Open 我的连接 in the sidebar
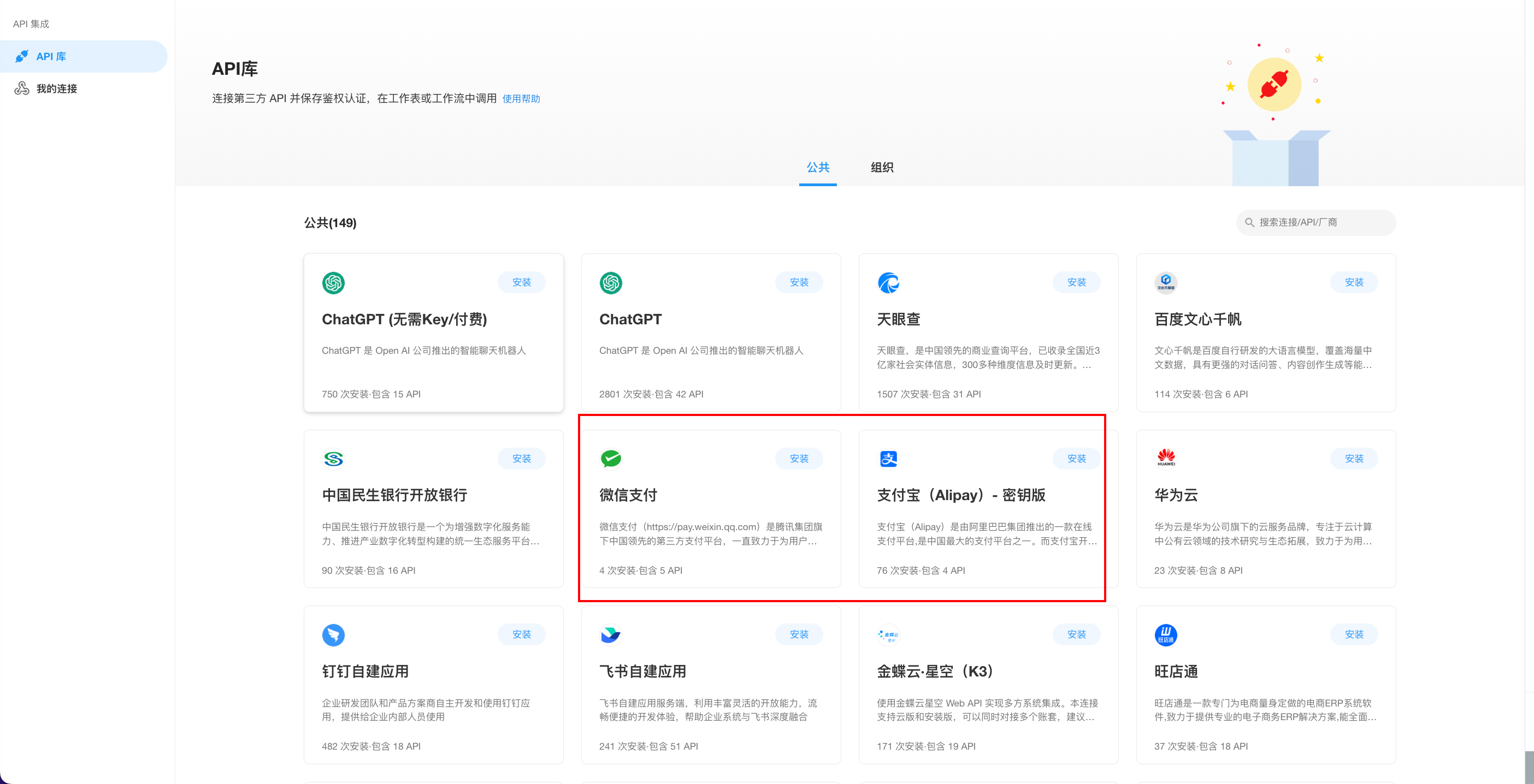This screenshot has width=1534, height=784. (x=57, y=88)
